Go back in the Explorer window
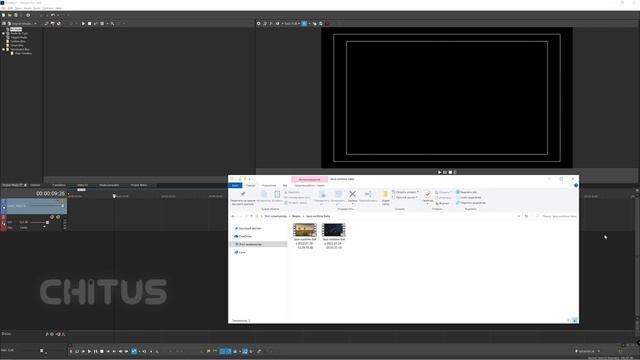 [x=233, y=216]
